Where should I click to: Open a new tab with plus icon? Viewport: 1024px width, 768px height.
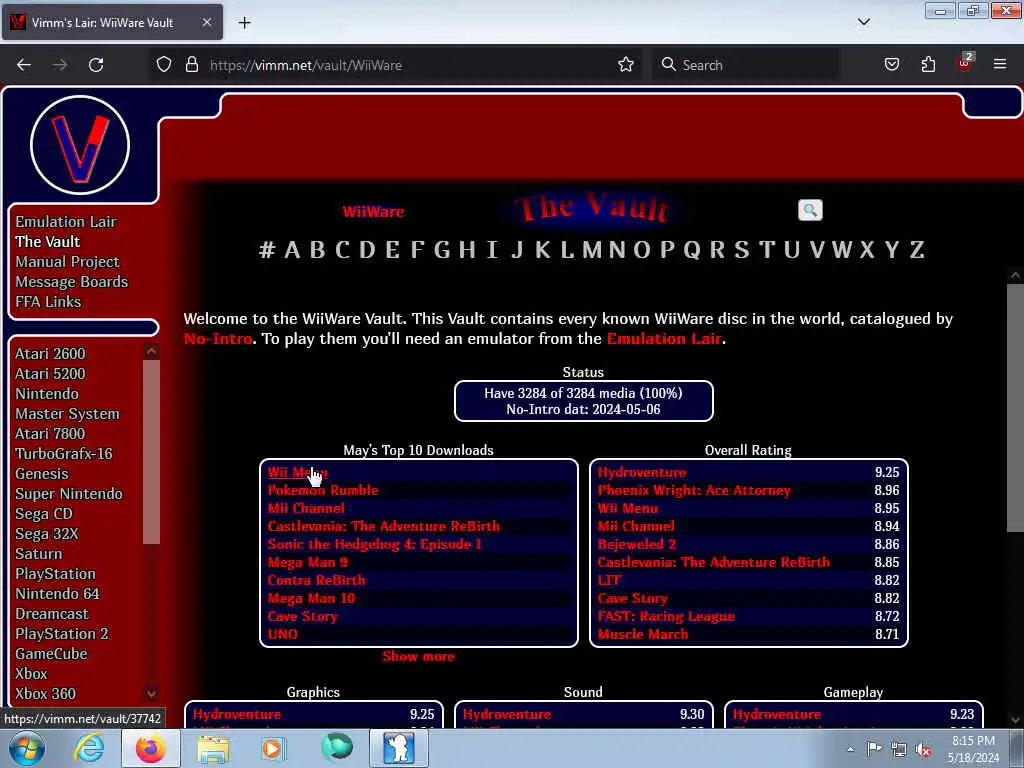(244, 23)
